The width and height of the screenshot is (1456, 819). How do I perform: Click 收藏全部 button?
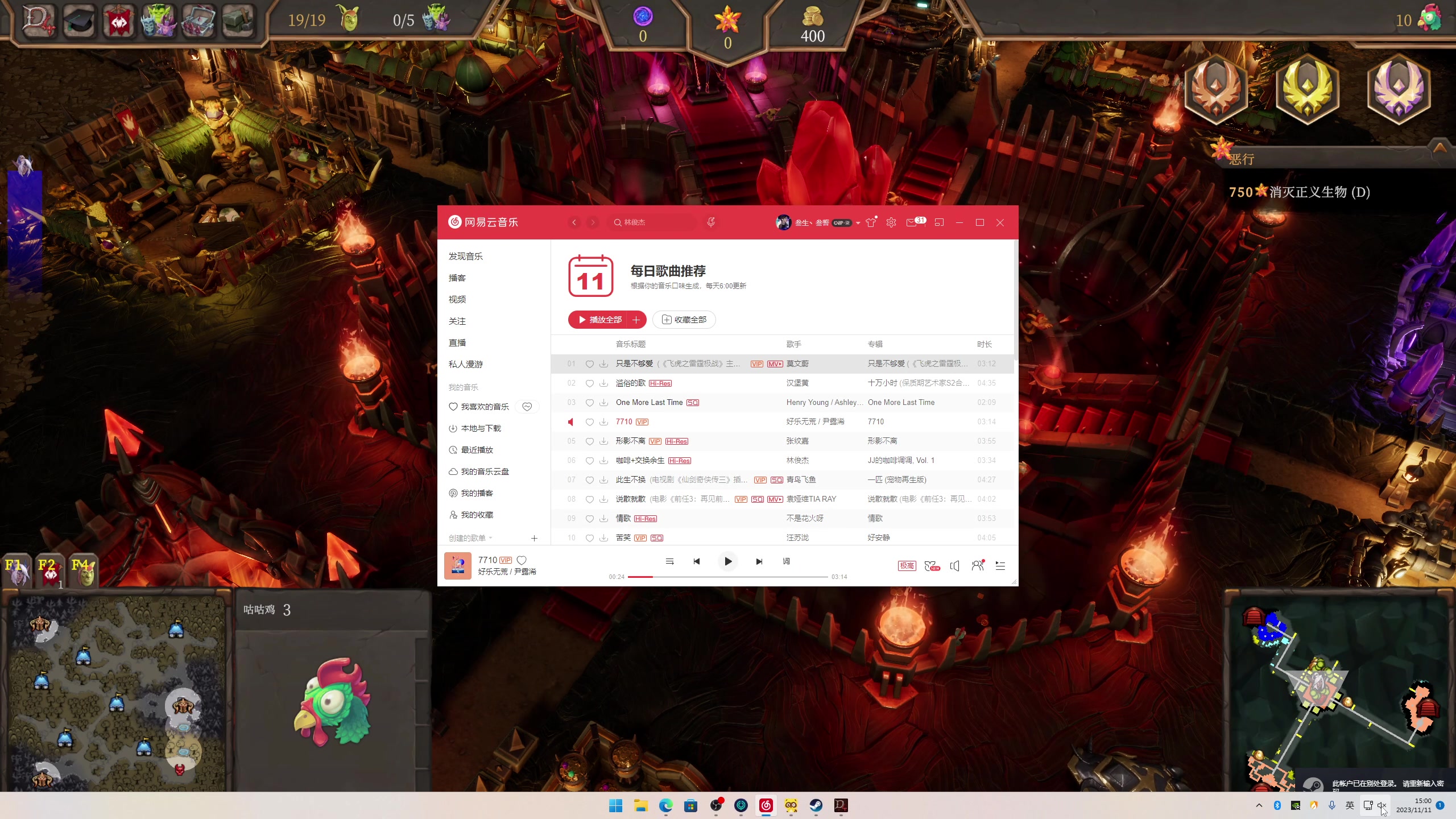point(684,320)
